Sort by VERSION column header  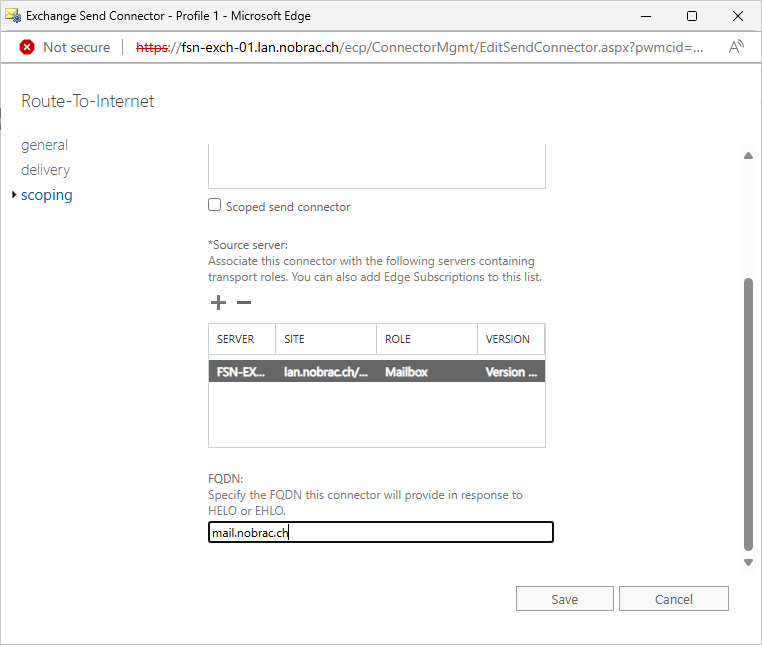coord(511,339)
